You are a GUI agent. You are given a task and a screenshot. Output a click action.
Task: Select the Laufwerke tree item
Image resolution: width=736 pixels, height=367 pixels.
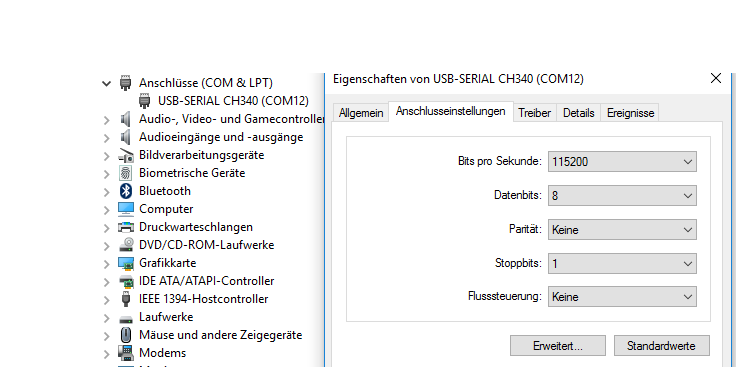click(x=166, y=317)
